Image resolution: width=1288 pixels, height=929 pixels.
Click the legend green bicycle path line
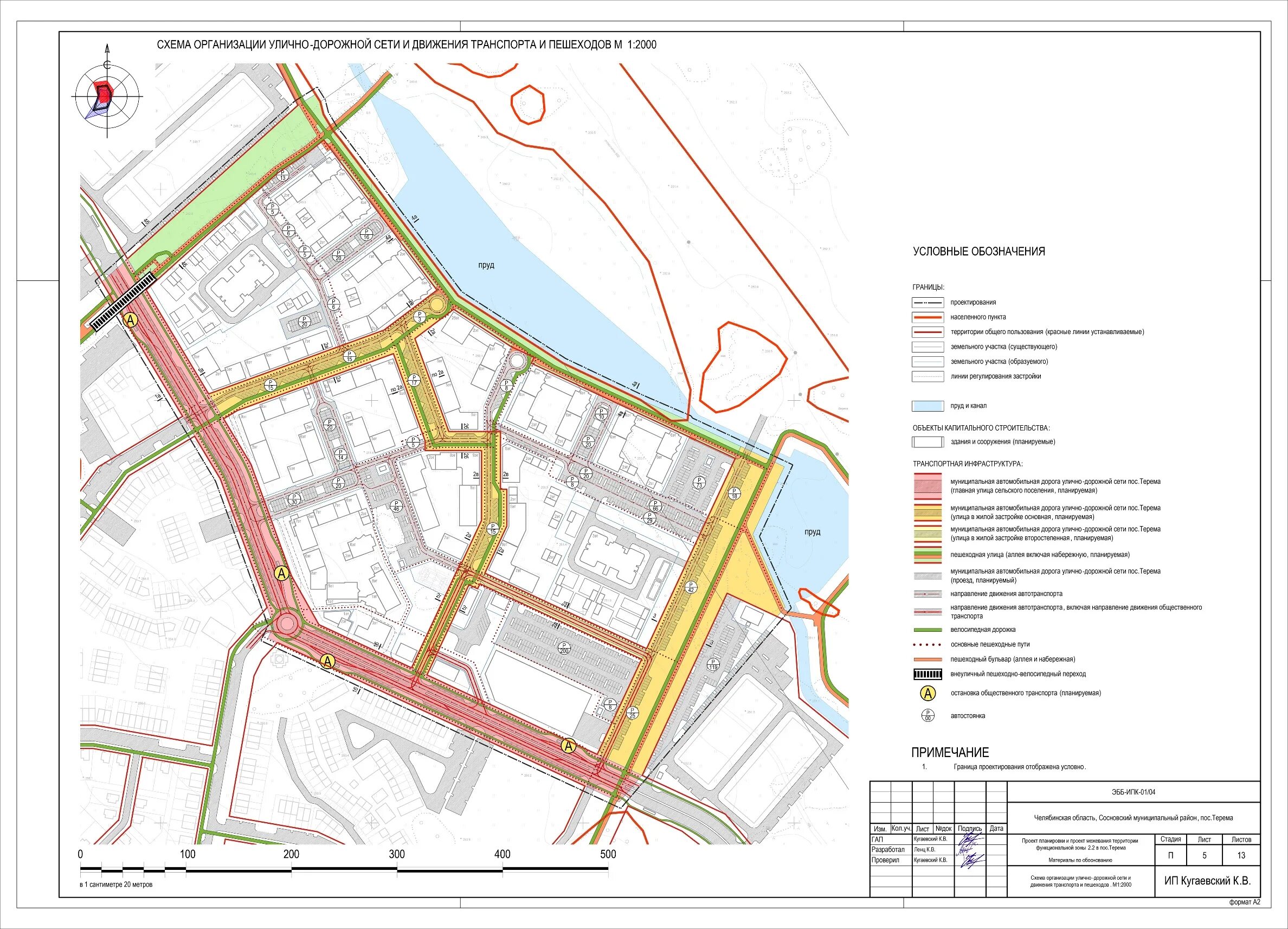tap(928, 630)
